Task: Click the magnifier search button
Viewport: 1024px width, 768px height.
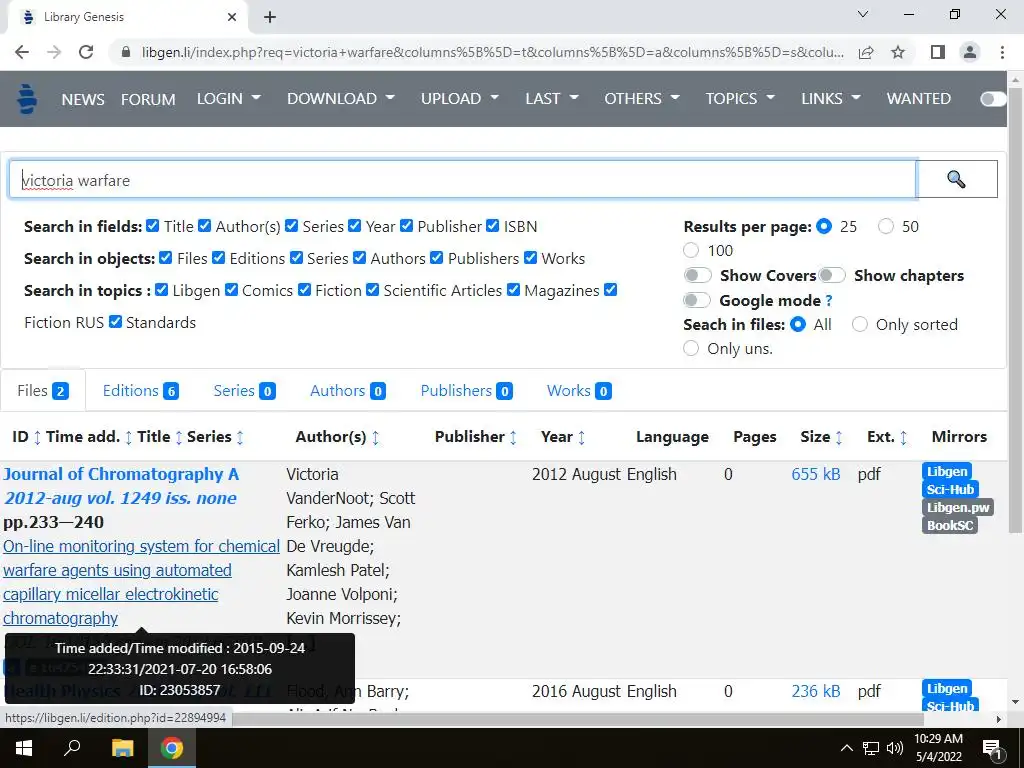Action: pyautogui.click(x=956, y=179)
